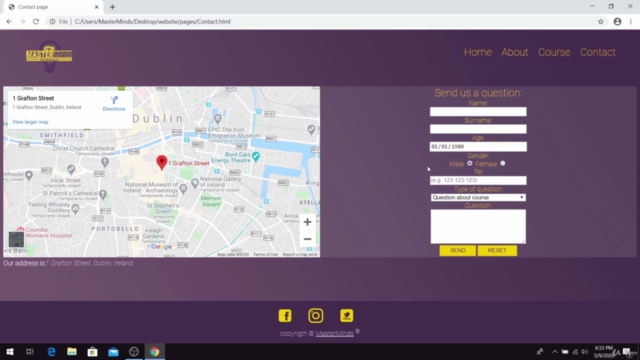Open a new browser tab
This screenshot has width=640, height=360.
click(x=112, y=7)
